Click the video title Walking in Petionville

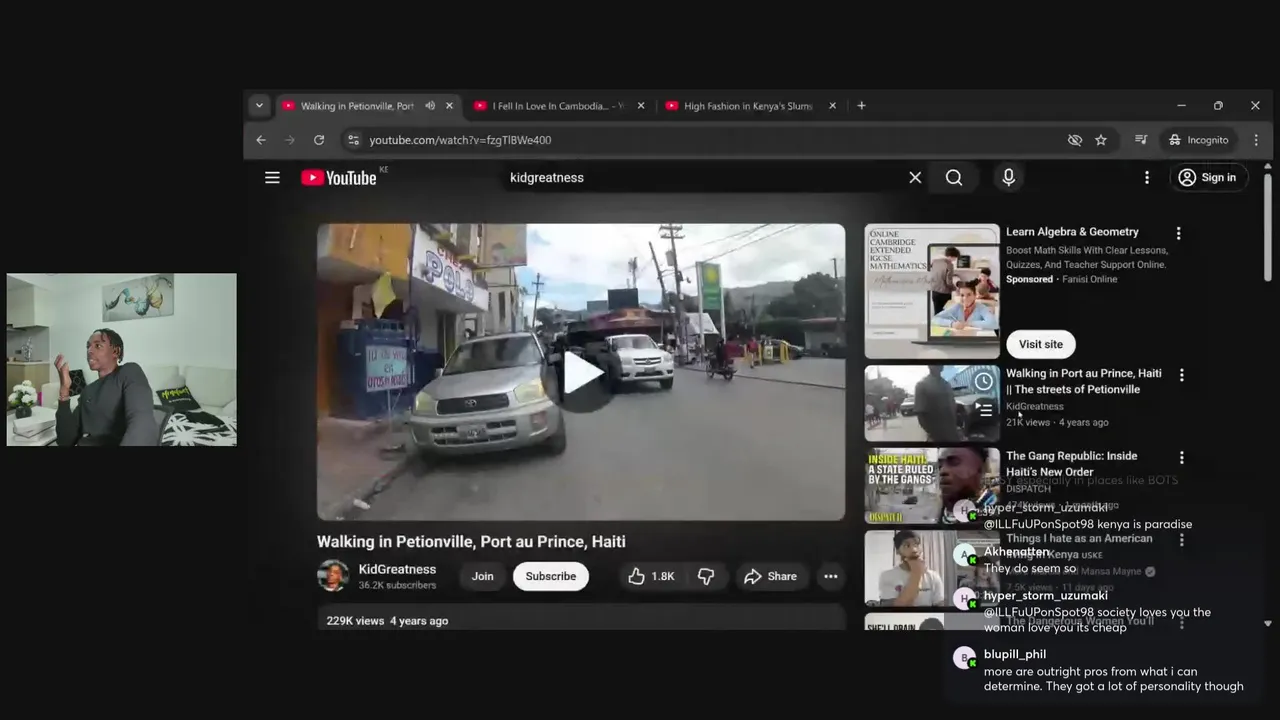pyautogui.click(x=471, y=541)
